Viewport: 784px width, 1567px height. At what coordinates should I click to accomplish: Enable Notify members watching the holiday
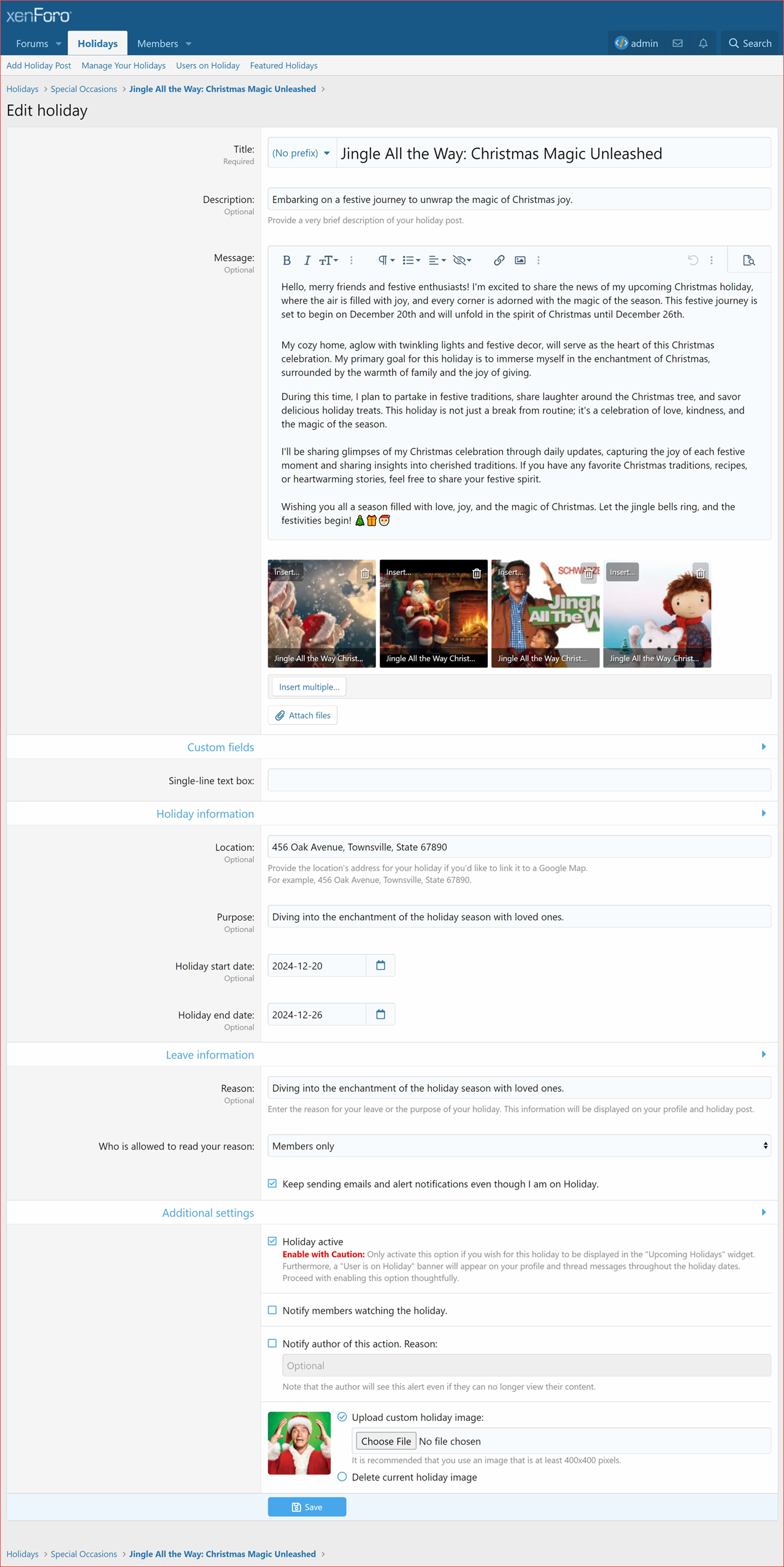click(x=272, y=1310)
